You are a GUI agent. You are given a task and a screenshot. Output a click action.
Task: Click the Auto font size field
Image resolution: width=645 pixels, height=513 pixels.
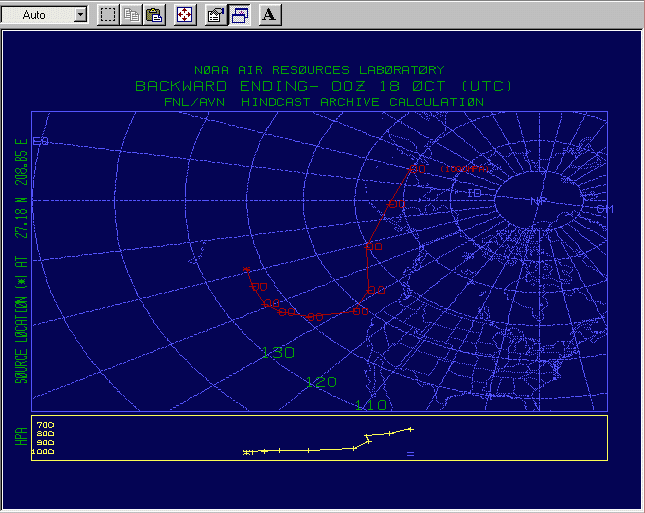pos(38,15)
